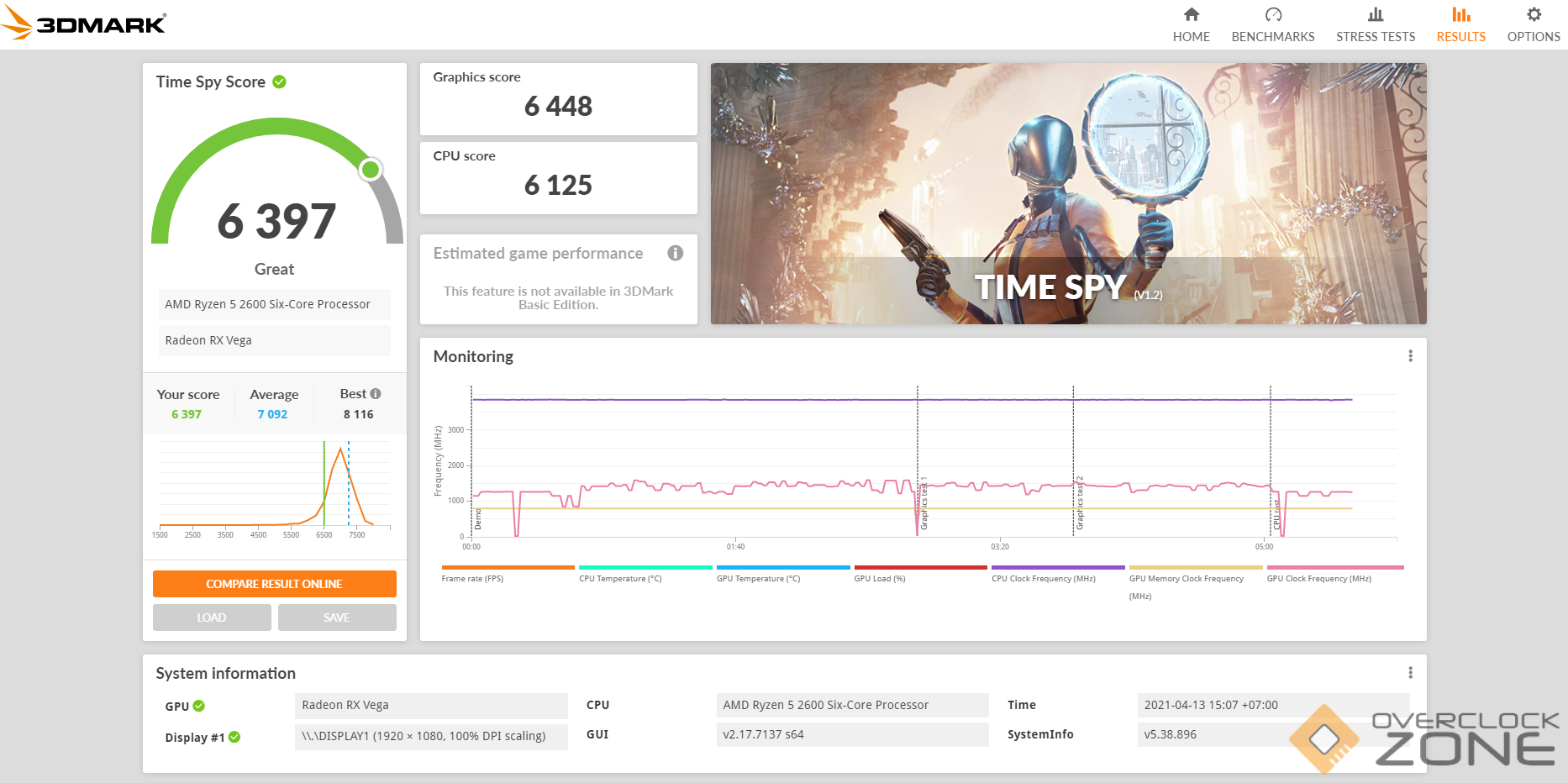Click the GPU Temperature color legend bar
Viewport: 1568px width, 783px height.
(x=783, y=568)
